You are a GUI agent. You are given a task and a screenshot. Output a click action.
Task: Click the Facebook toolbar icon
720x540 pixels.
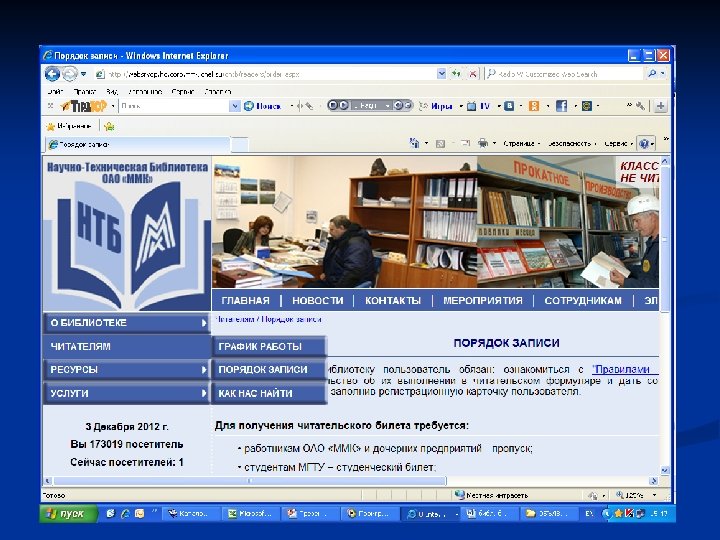pyautogui.click(x=561, y=106)
